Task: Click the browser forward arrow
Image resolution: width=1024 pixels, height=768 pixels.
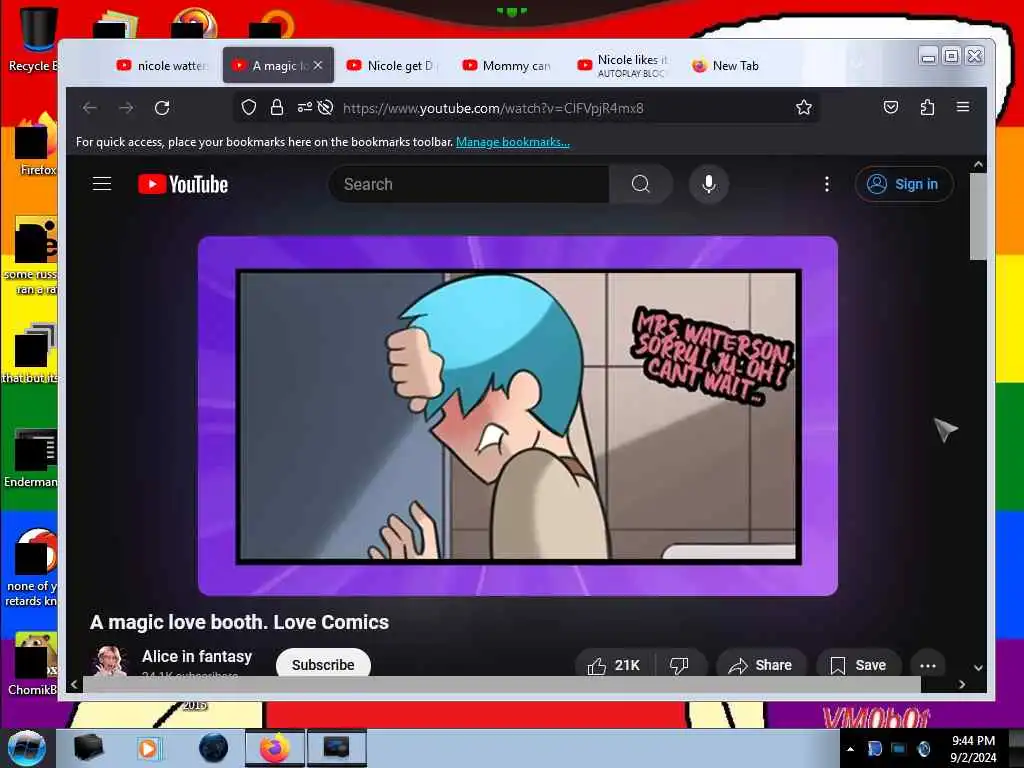Action: click(126, 108)
